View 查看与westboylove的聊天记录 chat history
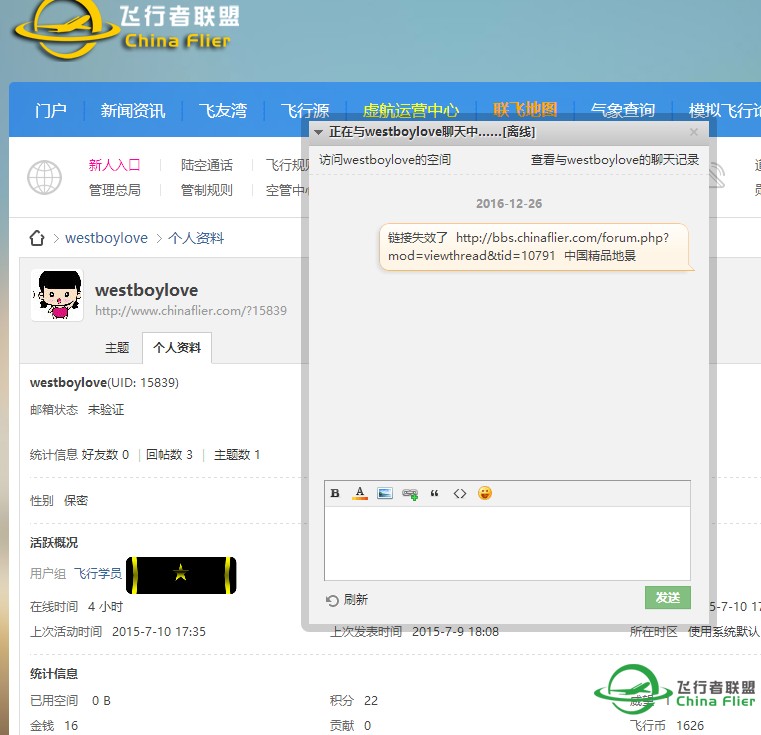Screen dimensions: 761x735 tap(614, 160)
